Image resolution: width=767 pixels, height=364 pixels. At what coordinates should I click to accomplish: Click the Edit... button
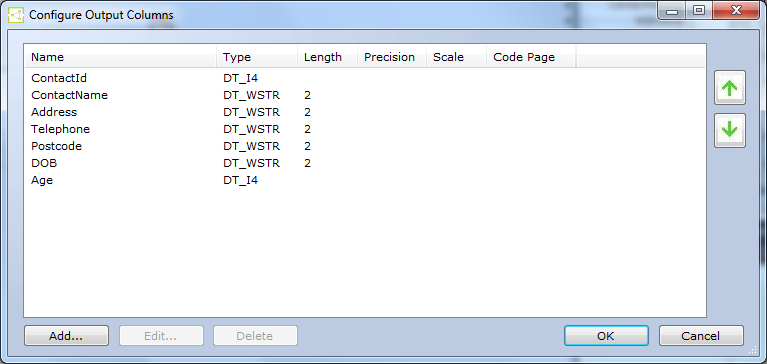click(x=161, y=336)
